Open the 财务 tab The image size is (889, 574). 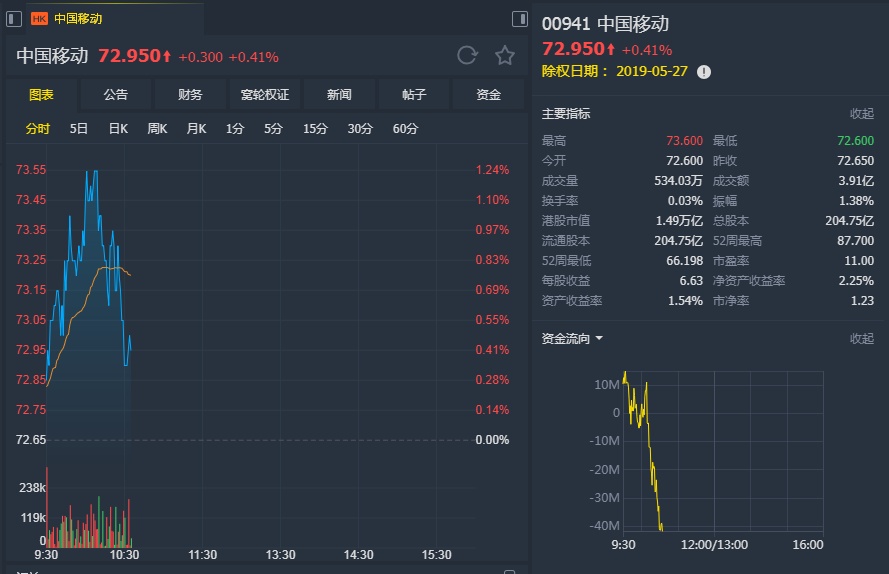(190, 95)
